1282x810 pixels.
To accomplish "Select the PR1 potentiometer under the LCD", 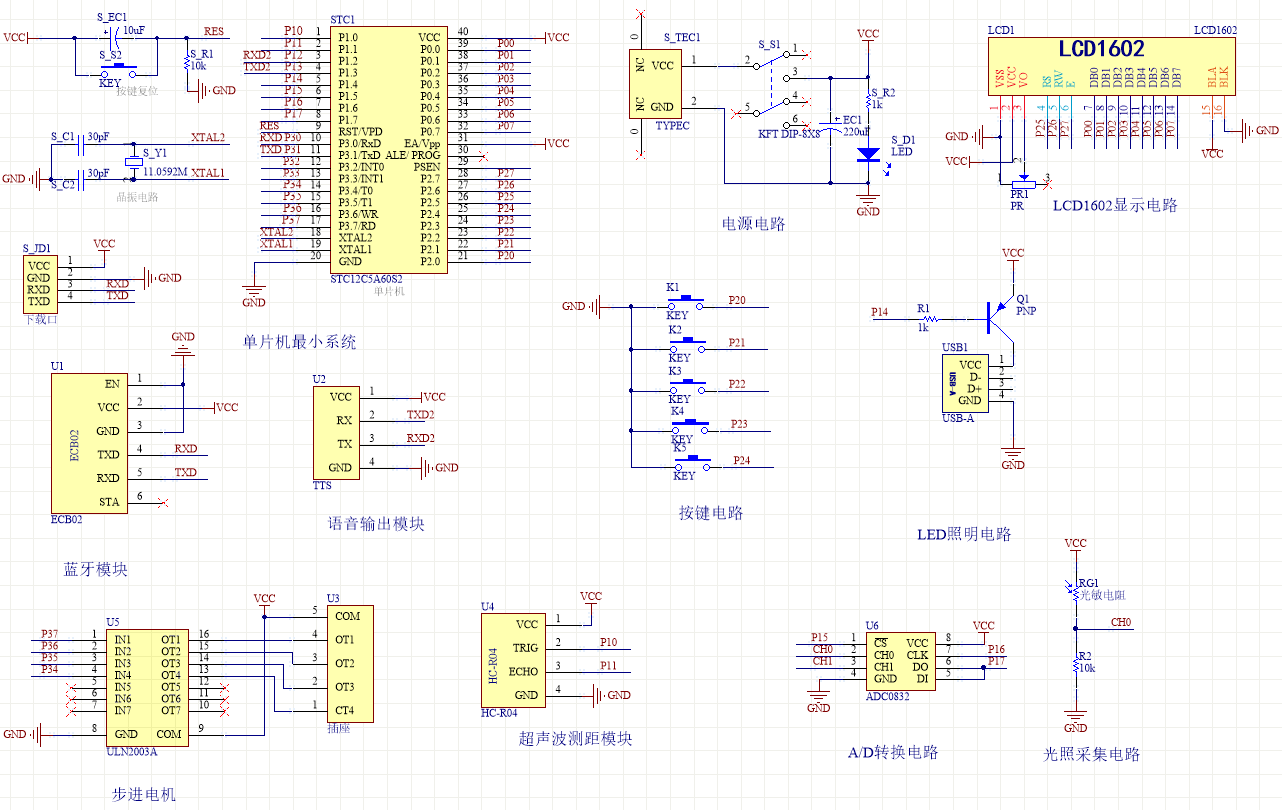I will pyautogui.click(x=1019, y=181).
